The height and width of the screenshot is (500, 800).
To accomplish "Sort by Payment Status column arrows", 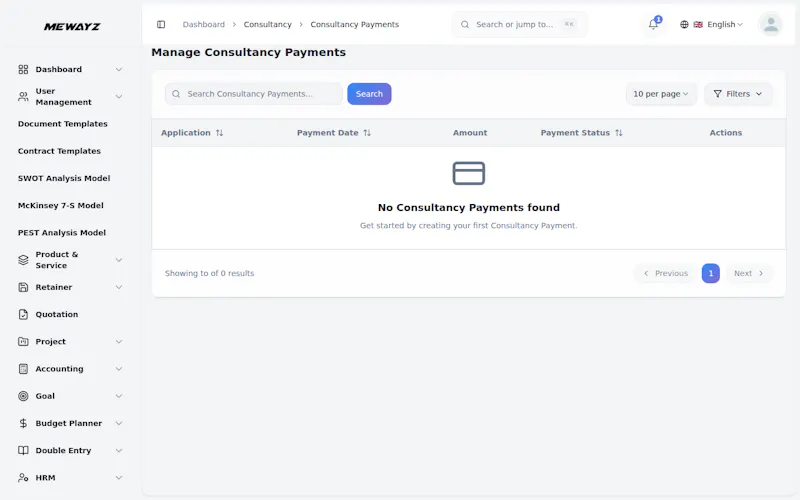I will (x=618, y=133).
